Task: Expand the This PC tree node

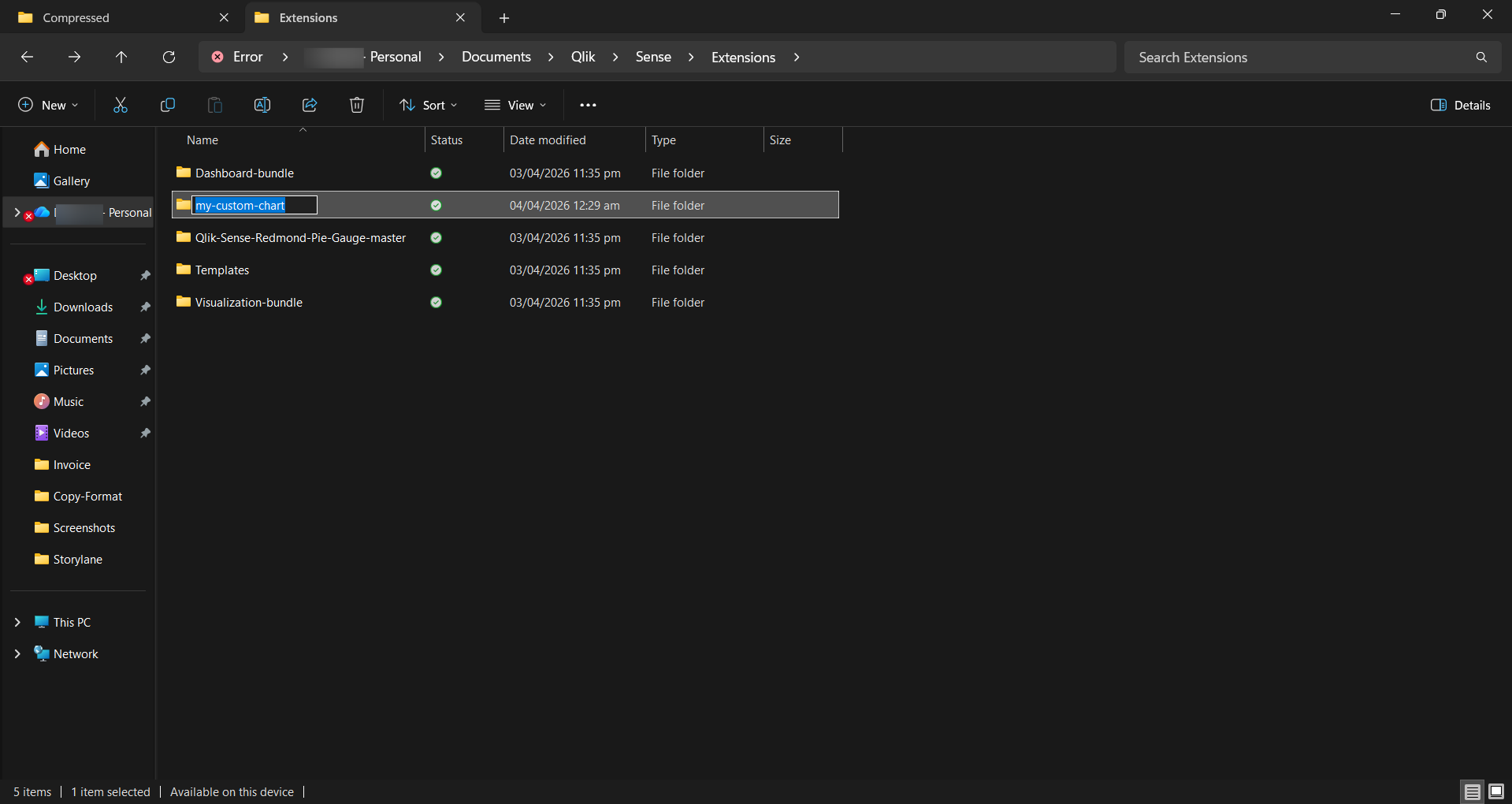Action: click(17, 622)
